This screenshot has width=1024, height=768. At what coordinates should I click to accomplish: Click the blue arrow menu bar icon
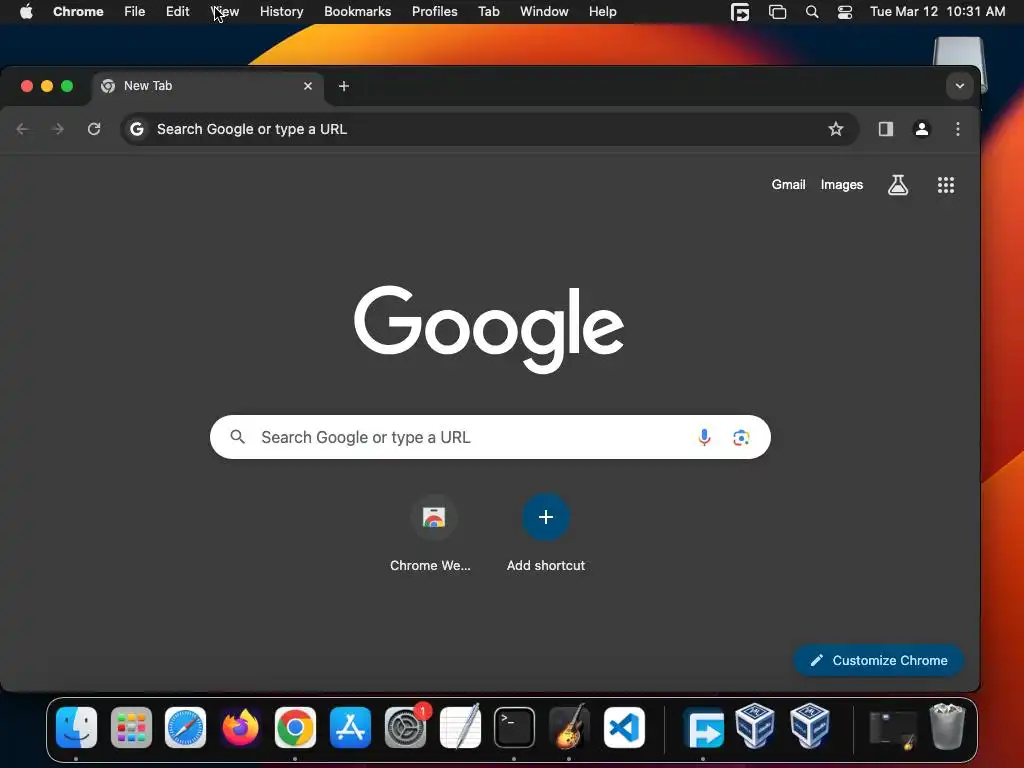coord(740,12)
